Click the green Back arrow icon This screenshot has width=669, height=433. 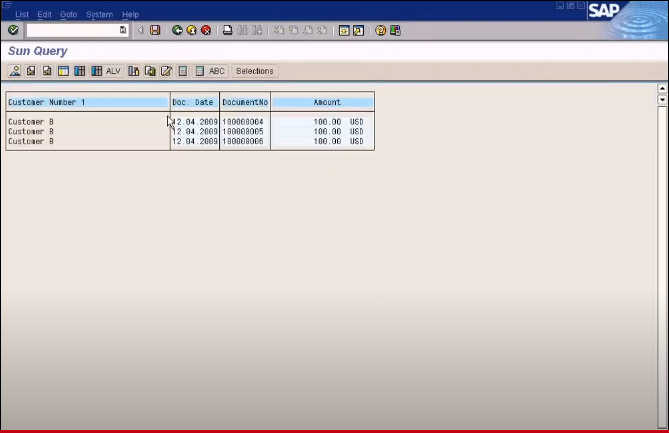pos(177,30)
